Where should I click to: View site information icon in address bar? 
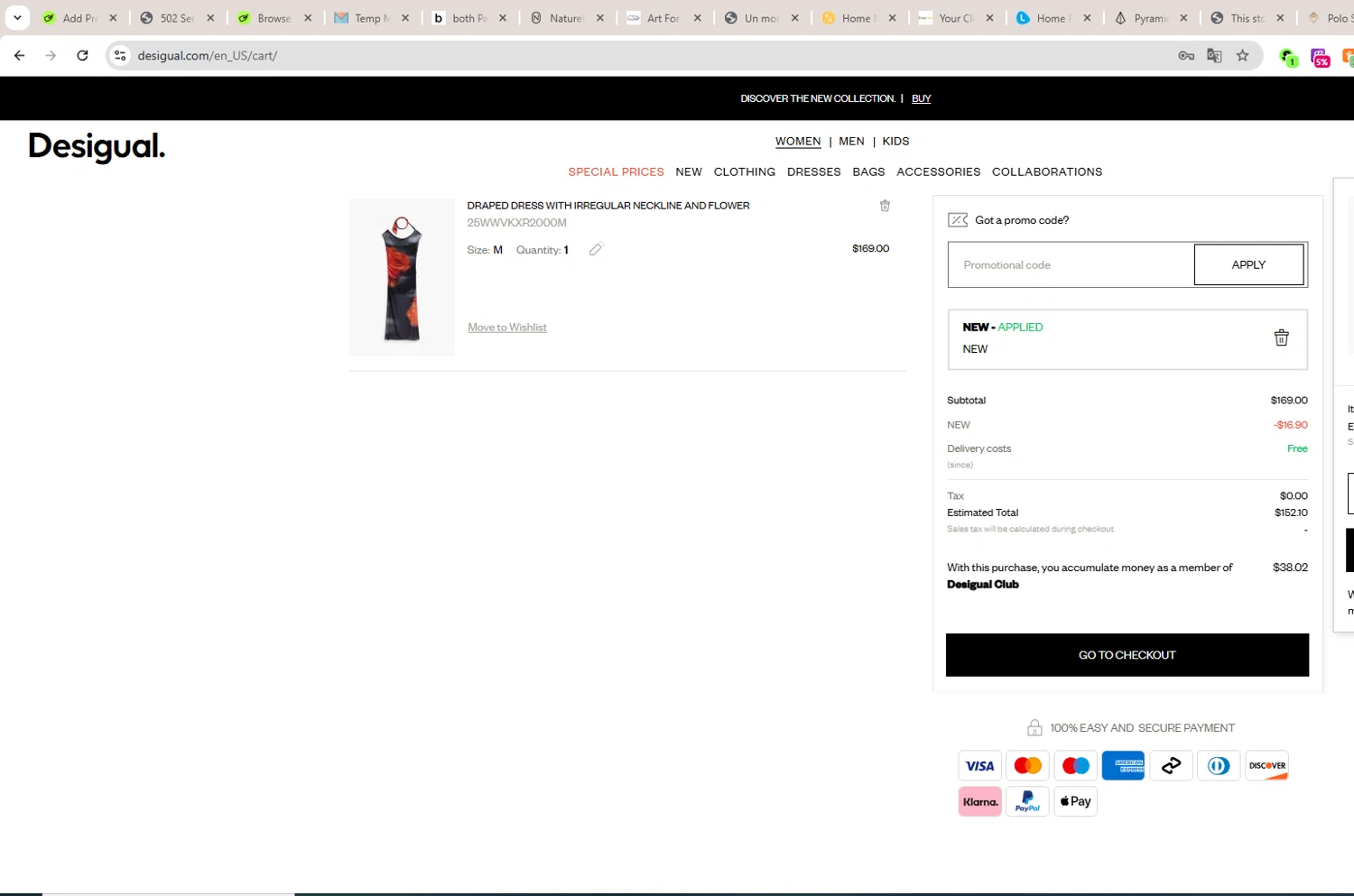pyautogui.click(x=120, y=56)
